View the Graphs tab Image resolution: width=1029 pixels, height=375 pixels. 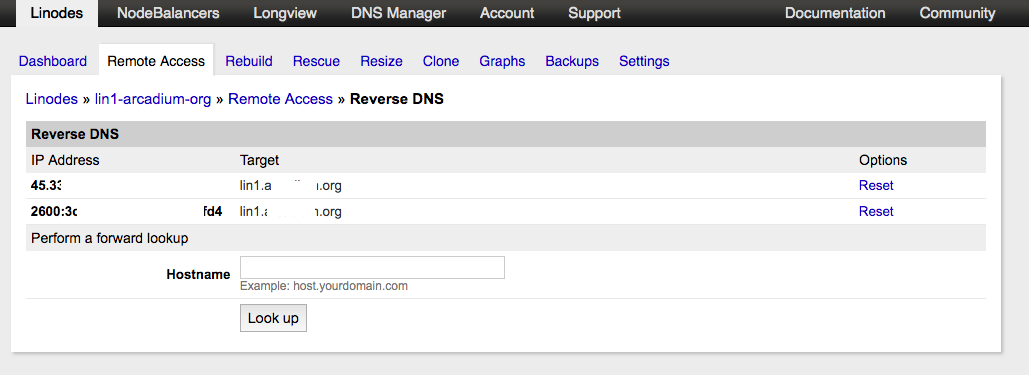pyautogui.click(x=502, y=61)
